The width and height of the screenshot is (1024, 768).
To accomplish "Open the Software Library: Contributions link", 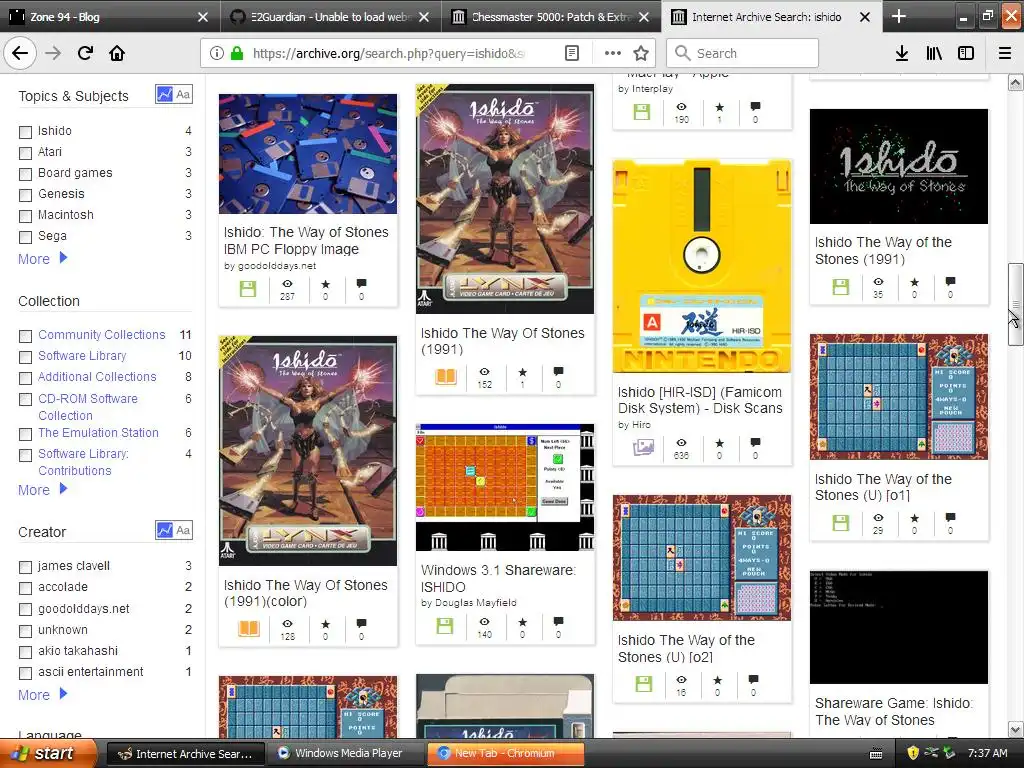I will click(x=83, y=462).
